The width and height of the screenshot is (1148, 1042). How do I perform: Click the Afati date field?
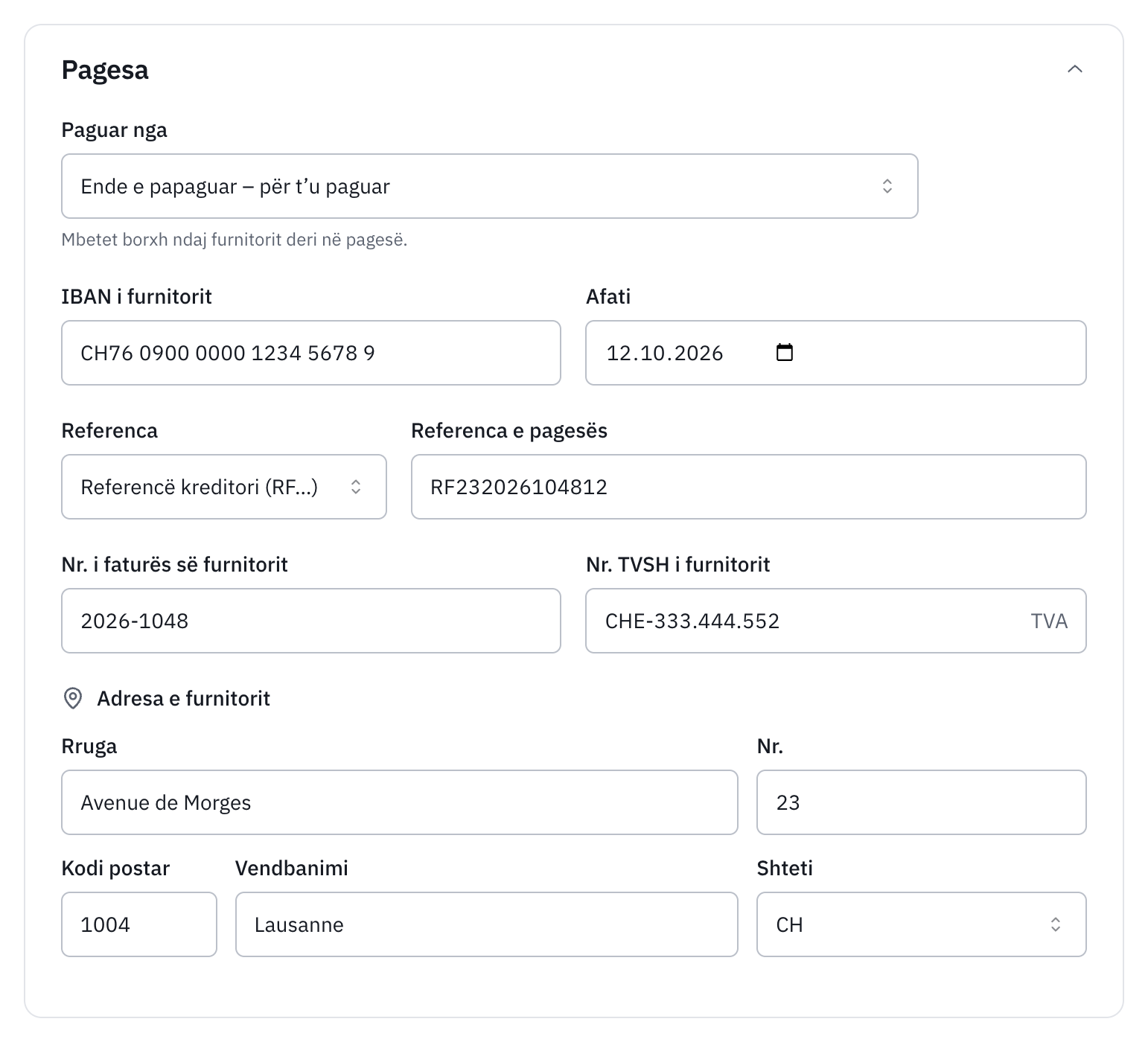point(835,353)
